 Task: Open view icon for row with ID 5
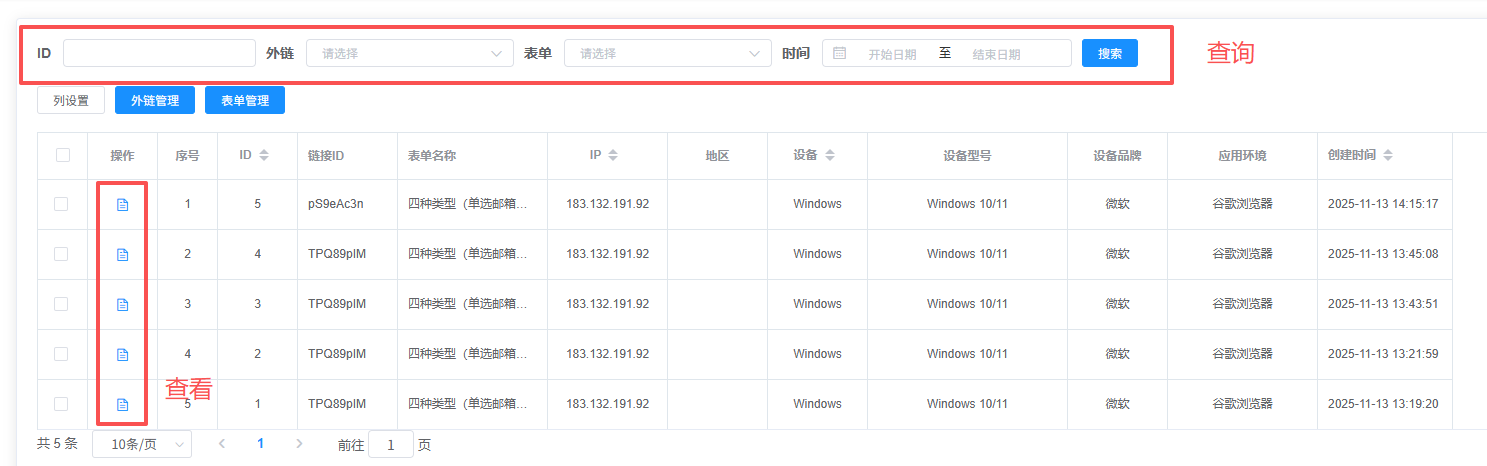(123, 204)
